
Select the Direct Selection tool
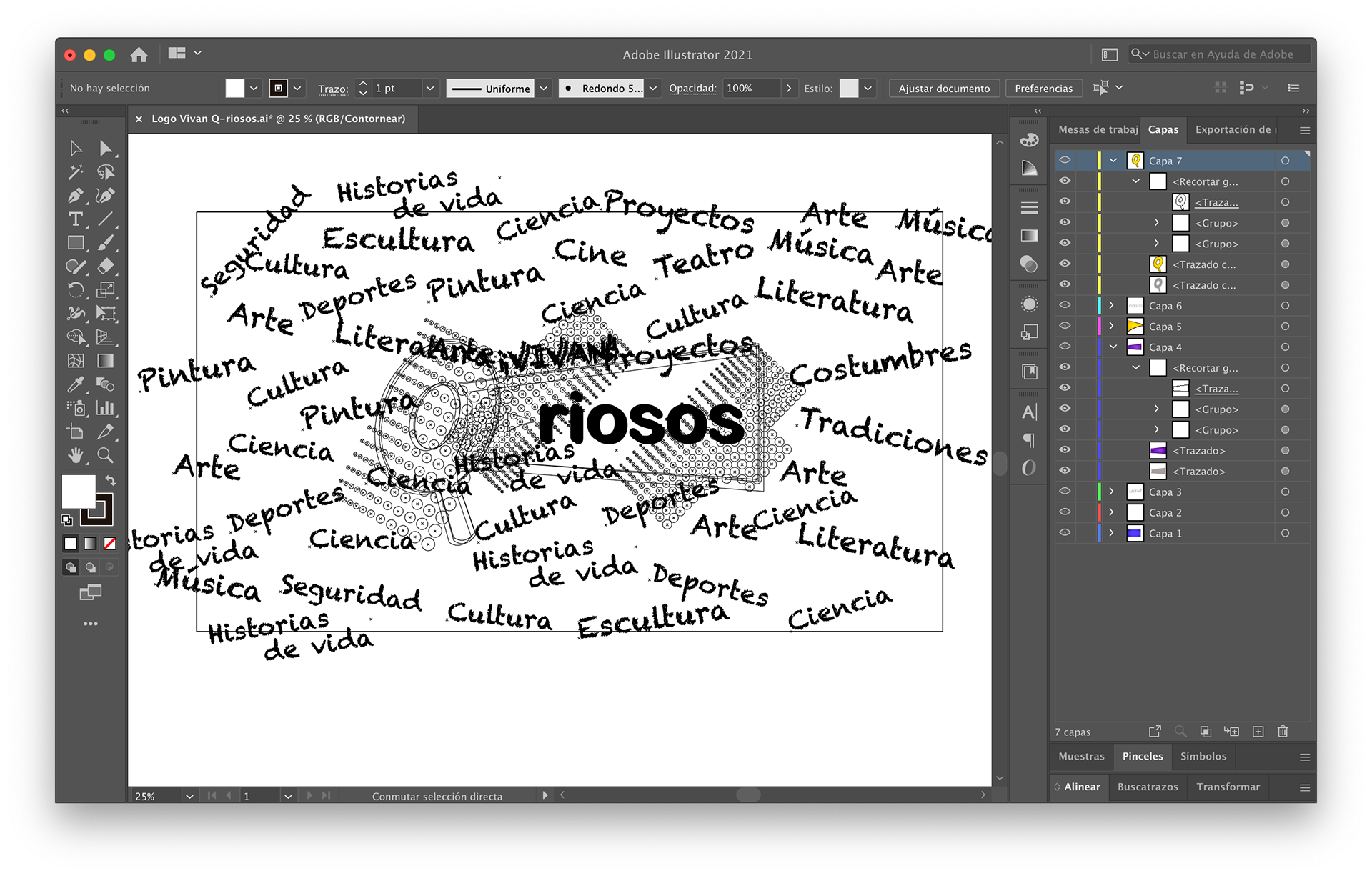pyautogui.click(x=106, y=149)
